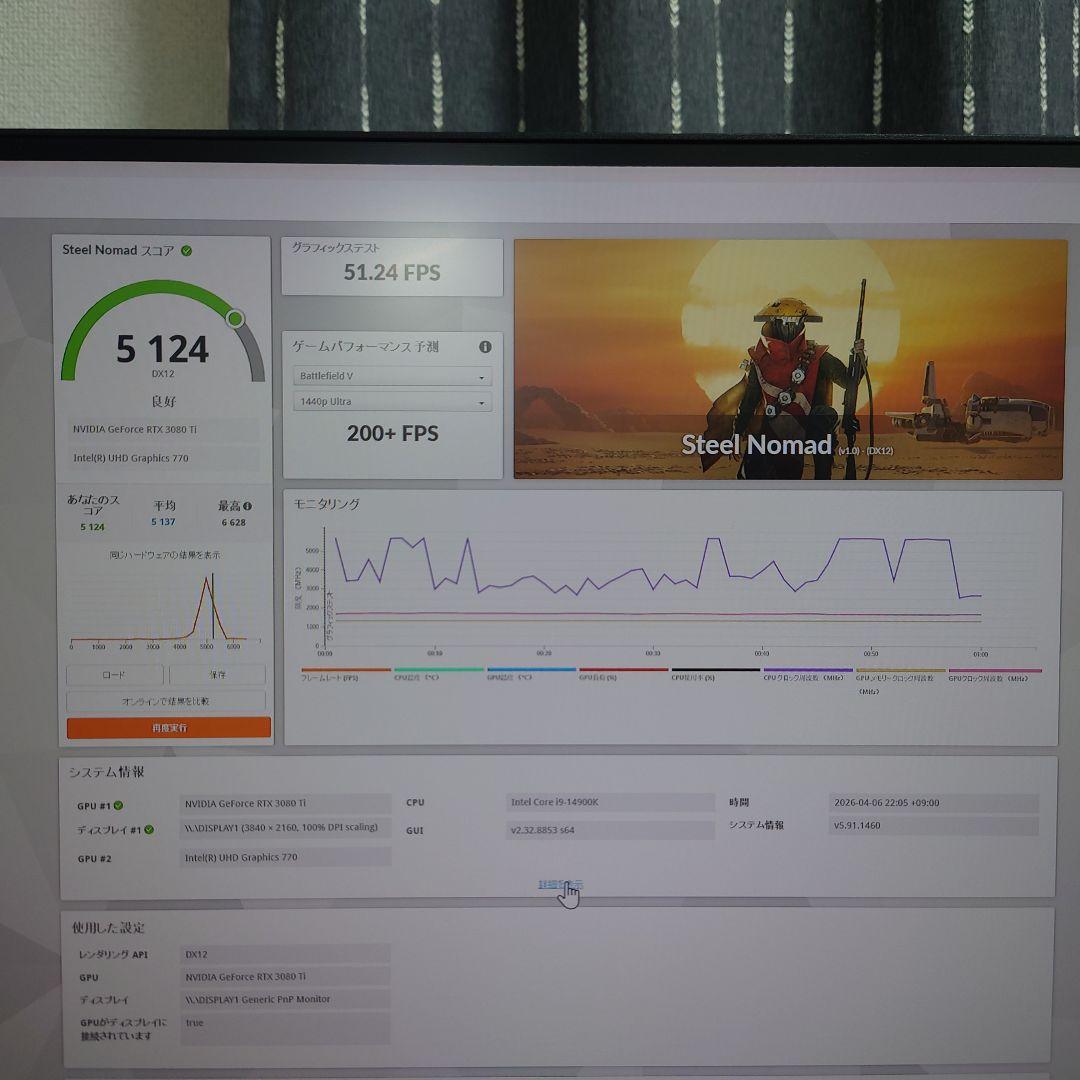Toggle GPUメモリークロック周波数 legend series
Screen dimensions: 1080x1080
click(x=900, y=680)
